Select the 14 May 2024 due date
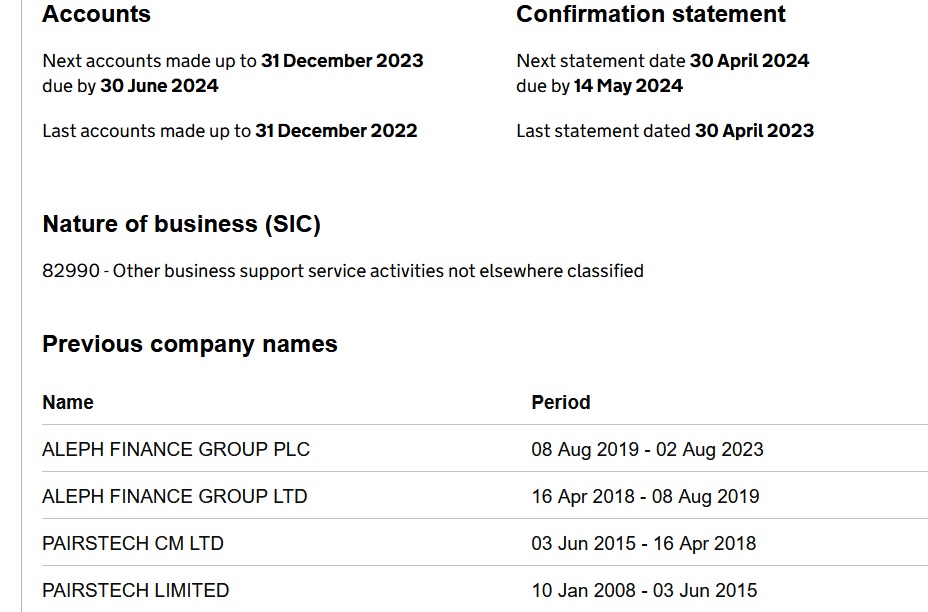The width and height of the screenshot is (928, 612). [x=628, y=86]
